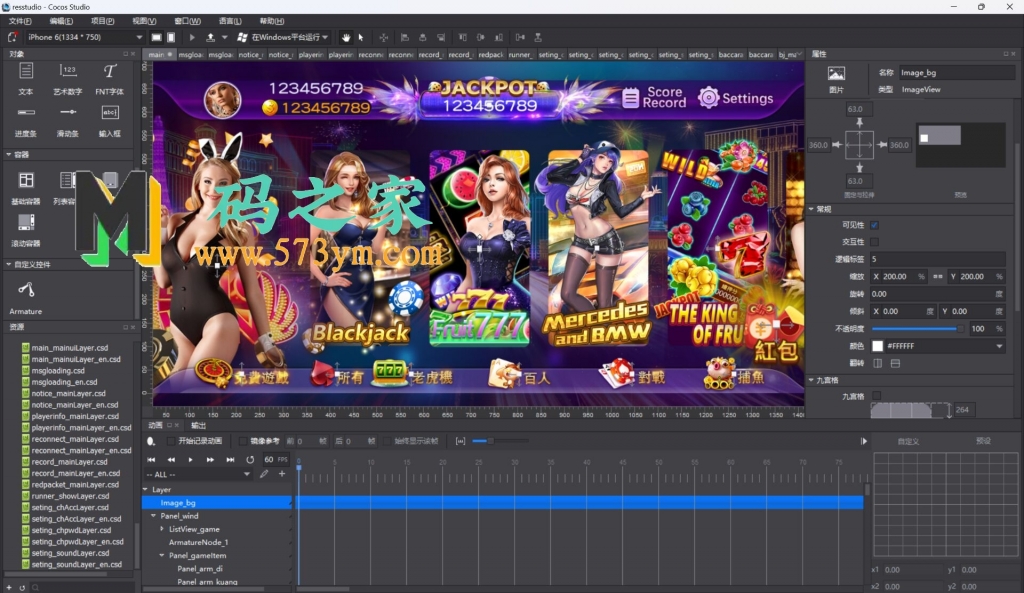Check the 开始记录动画 record animation box

click(x=172, y=441)
